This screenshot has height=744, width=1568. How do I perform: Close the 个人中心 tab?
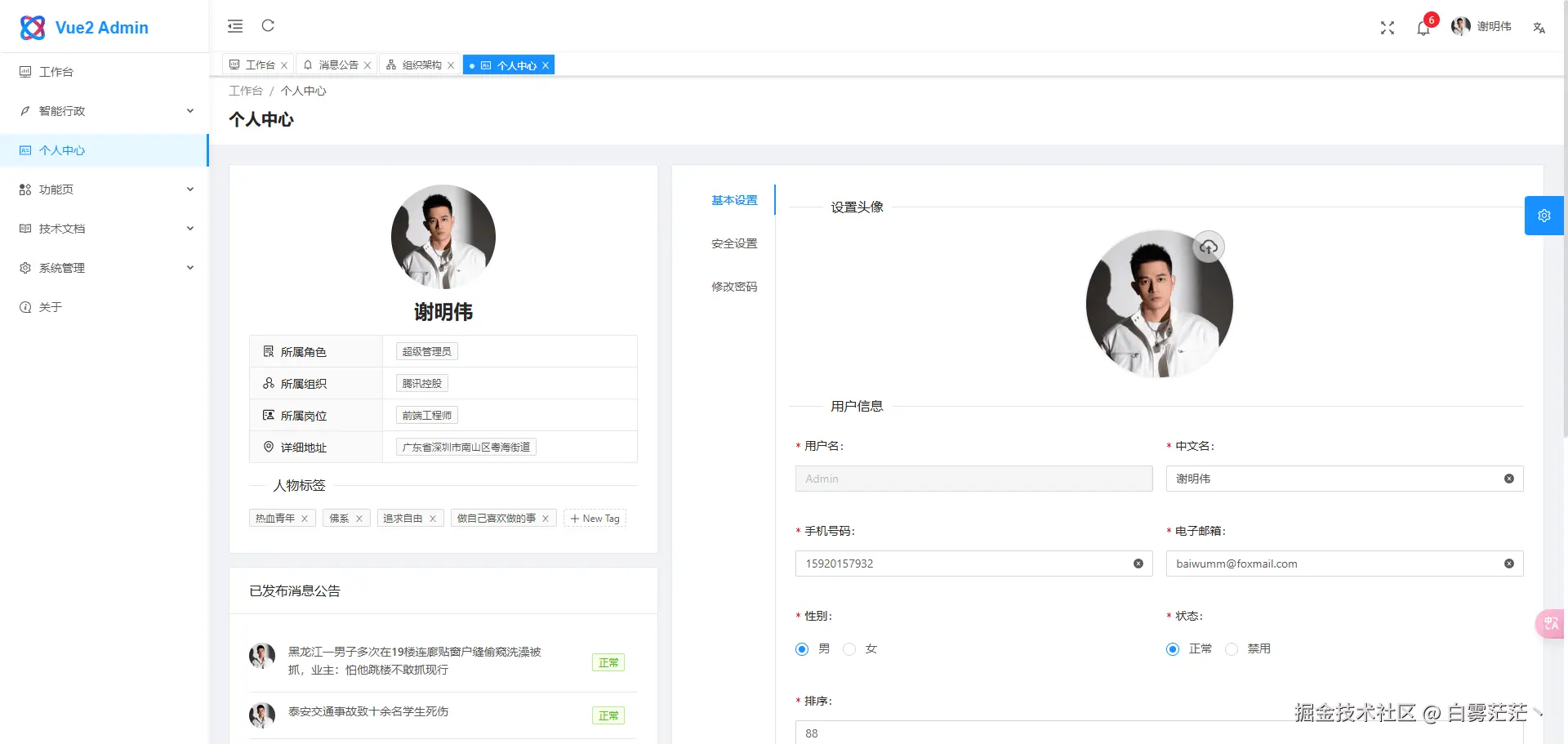pyautogui.click(x=546, y=65)
